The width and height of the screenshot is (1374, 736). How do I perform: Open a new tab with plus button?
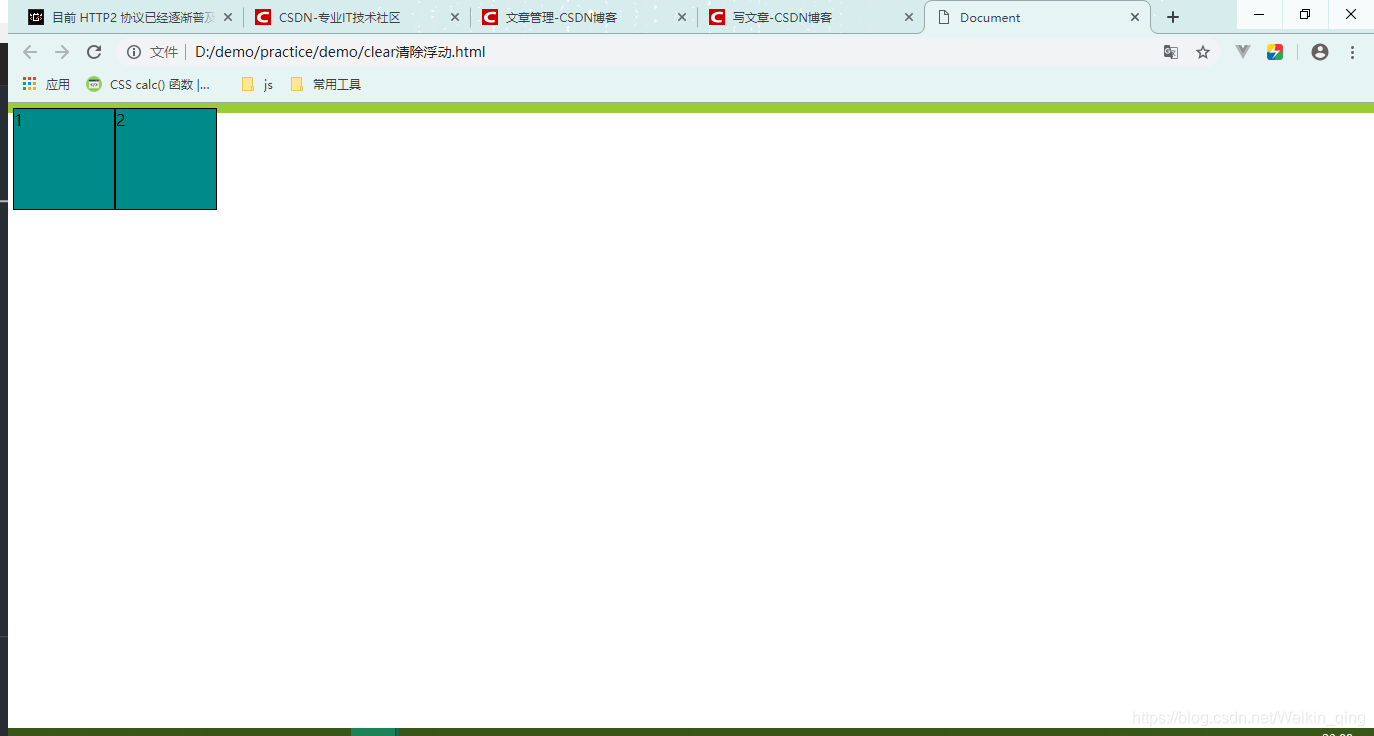[x=1173, y=17]
